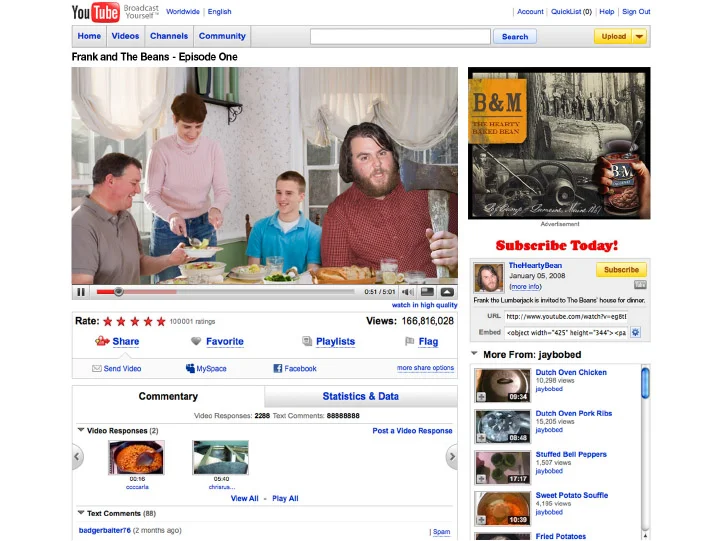Click the Search button

(515, 36)
